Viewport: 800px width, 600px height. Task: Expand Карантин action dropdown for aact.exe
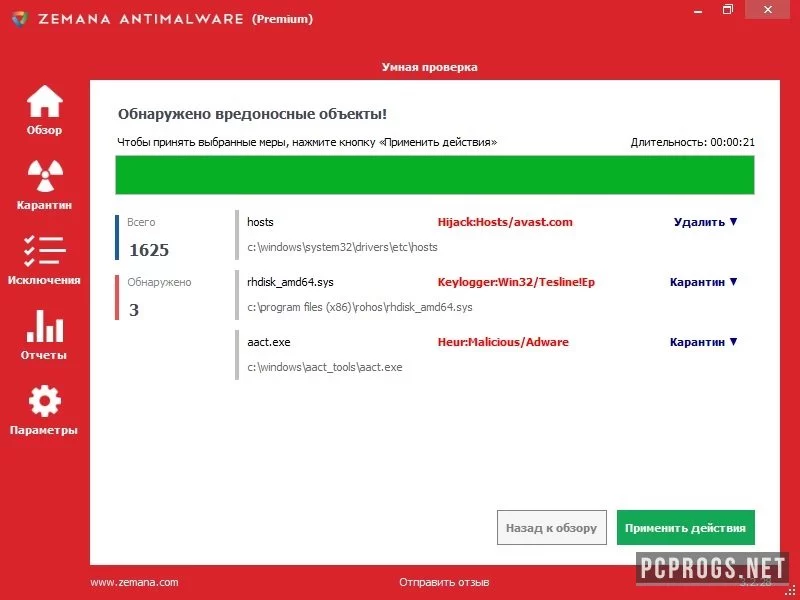[703, 342]
